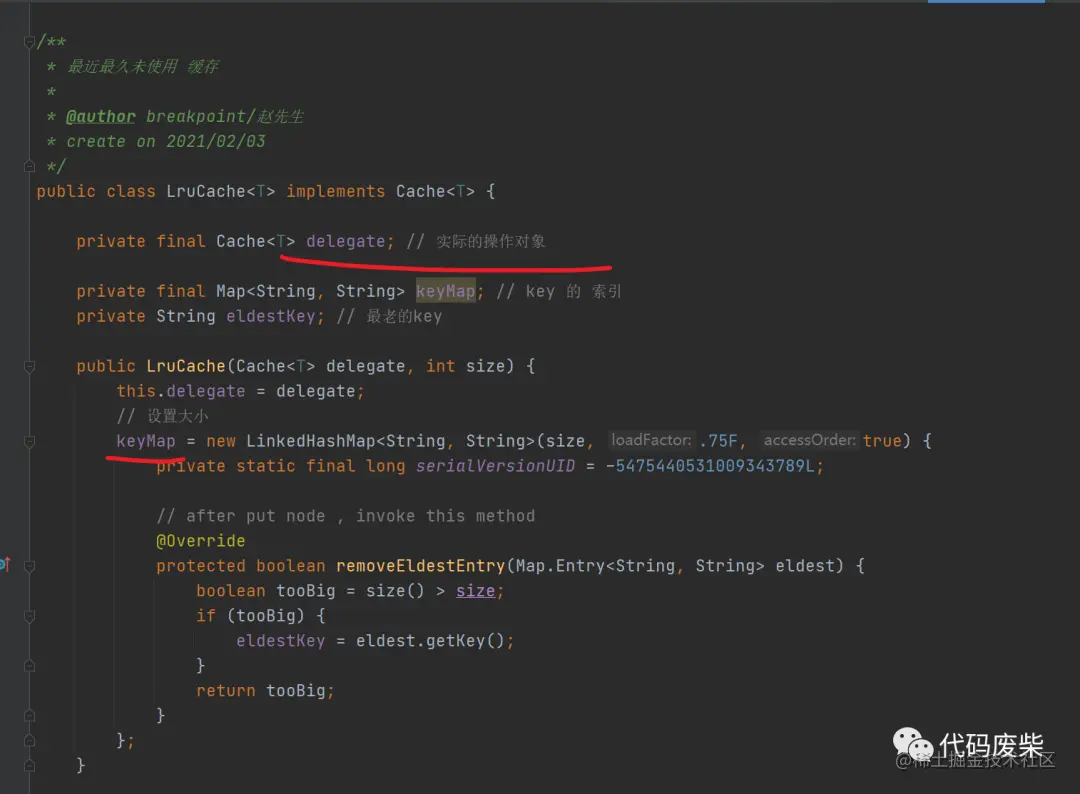Click eldest parameter in method signature
This screenshot has height=794, width=1080.
[x=805, y=566]
